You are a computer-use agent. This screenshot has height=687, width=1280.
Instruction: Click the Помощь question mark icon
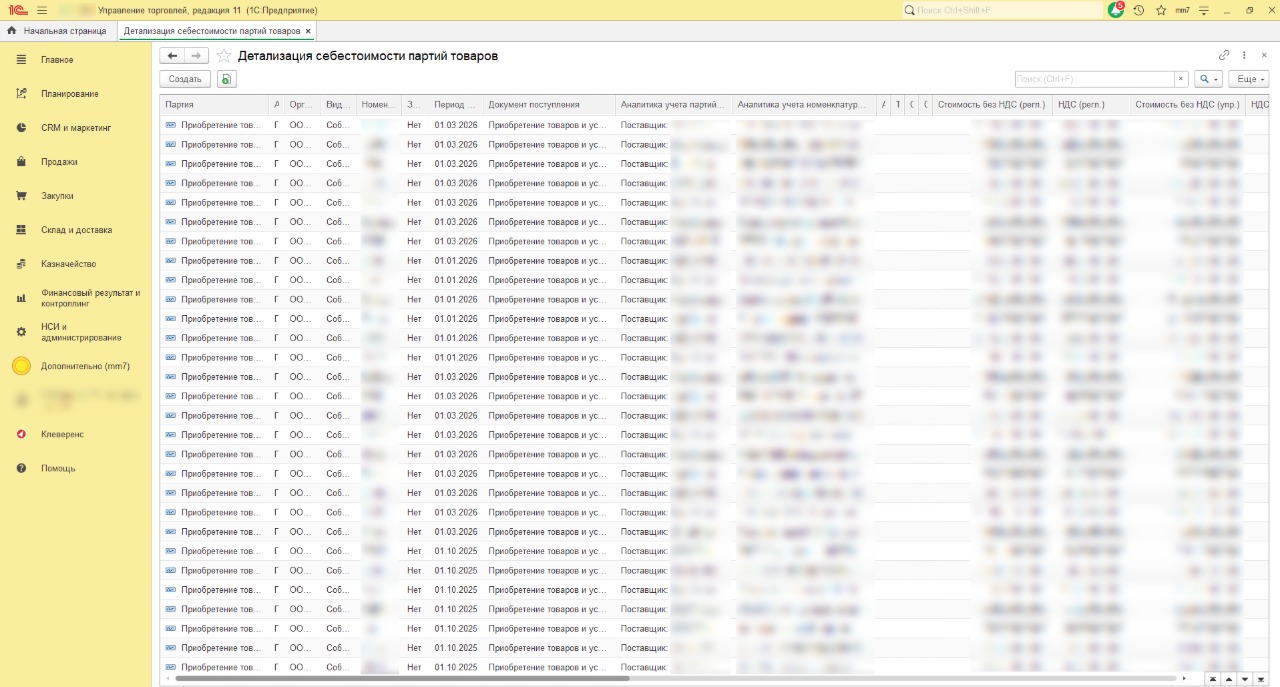pos(21,468)
